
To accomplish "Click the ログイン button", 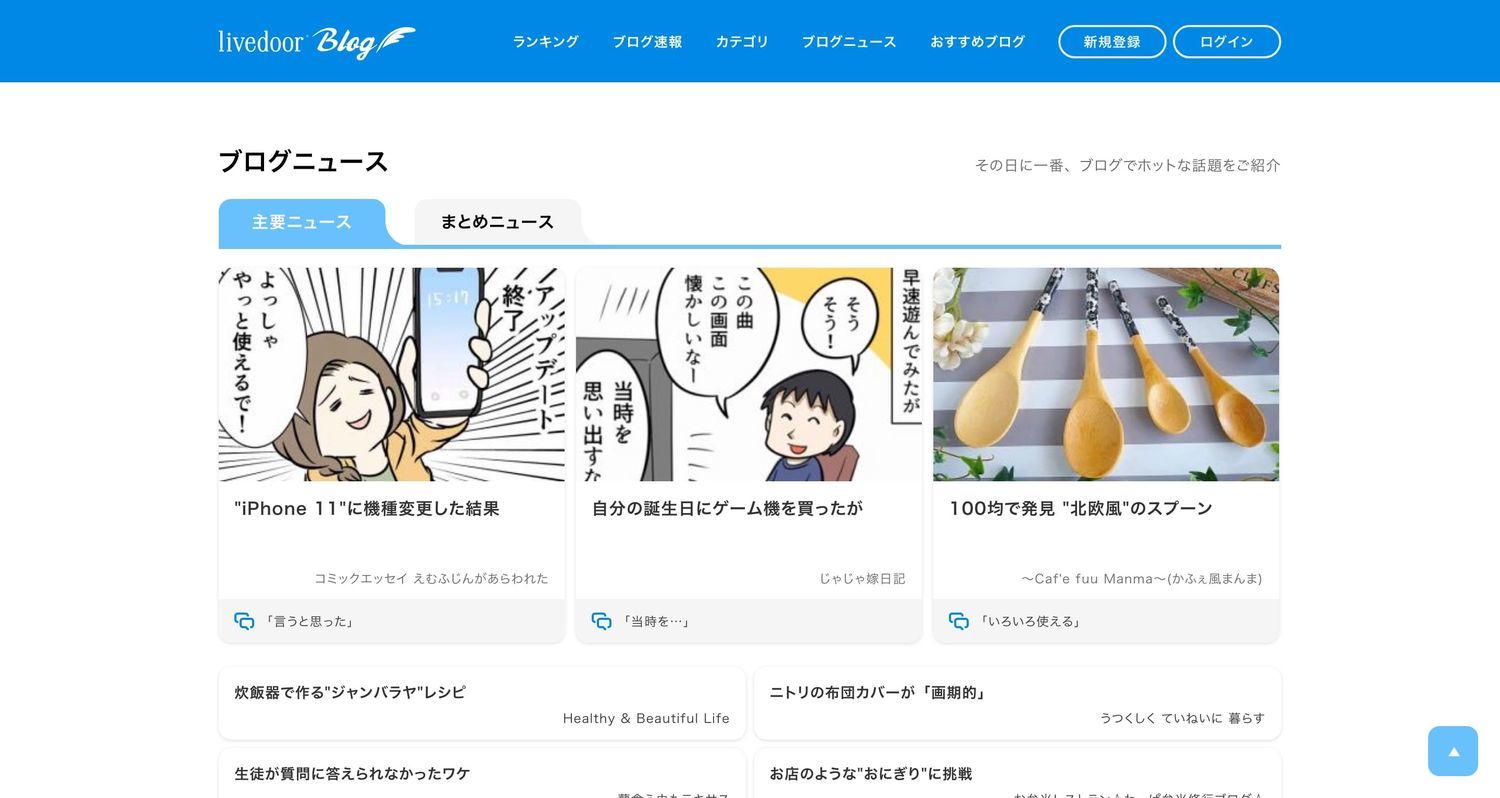I will coord(1227,42).
